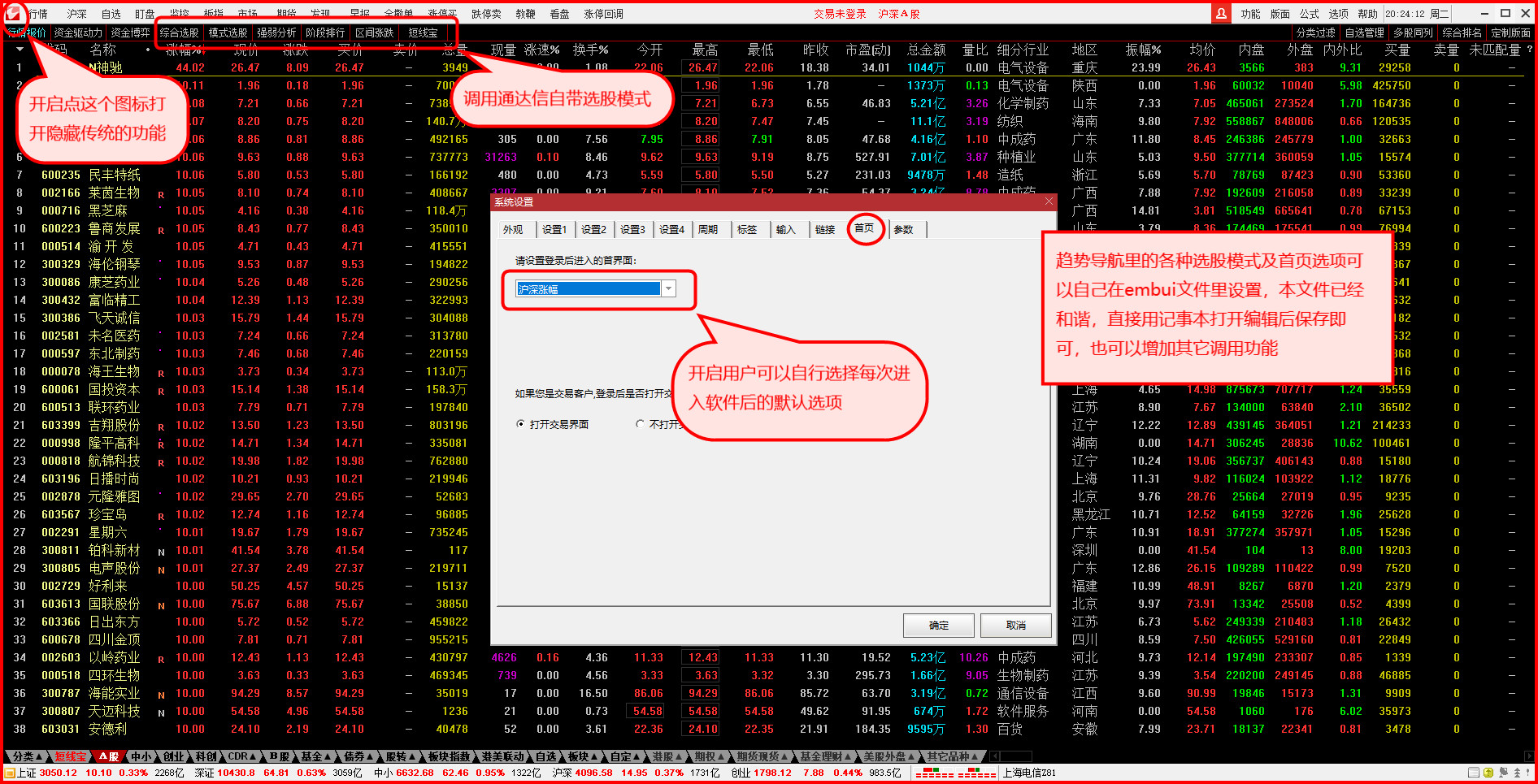Select the 不打开 radio option

click(640, 424)
